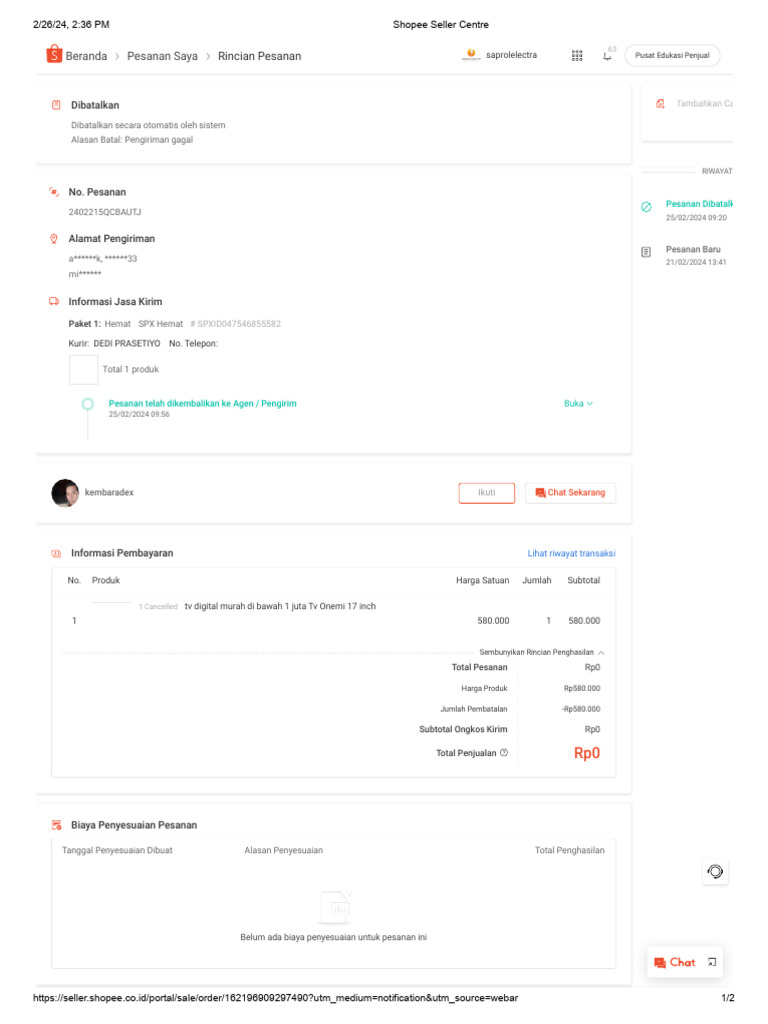Click the customer support headset icon
The width and height of the screenshot is (768, 1024).
click(715, 871)
